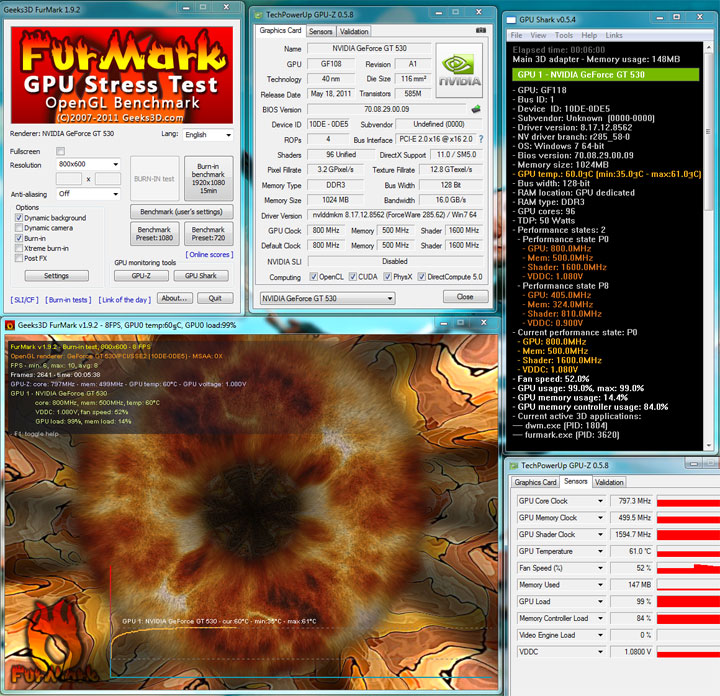The image size is (720, 696).
Task: Open the GPU Shader Clock sensor dropdown
Action: pyautogui.click(x=600, y=534)
